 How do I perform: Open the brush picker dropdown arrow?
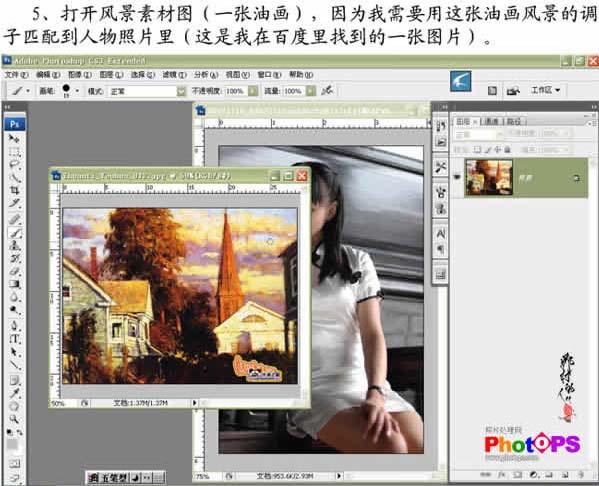coord(77,91)
